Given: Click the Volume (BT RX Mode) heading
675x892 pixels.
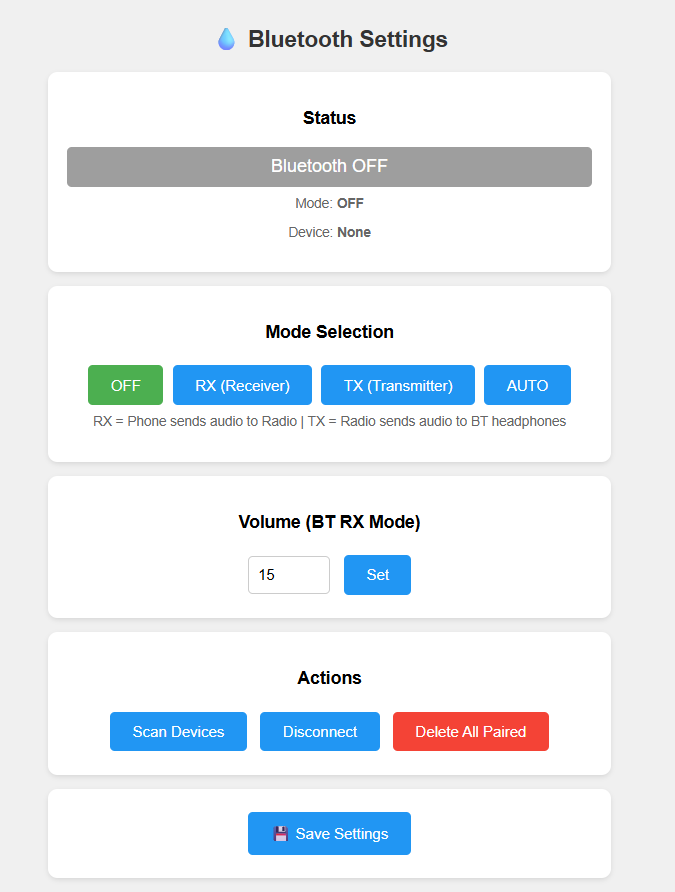Looking at the screenshot, I should (x=329, y=522).
